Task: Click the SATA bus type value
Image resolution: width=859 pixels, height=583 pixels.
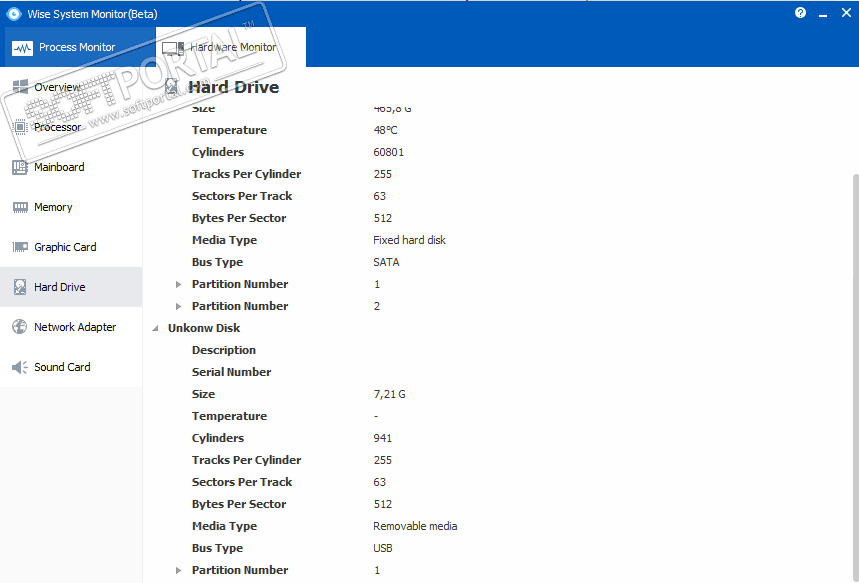Action: tap(386, 262)
